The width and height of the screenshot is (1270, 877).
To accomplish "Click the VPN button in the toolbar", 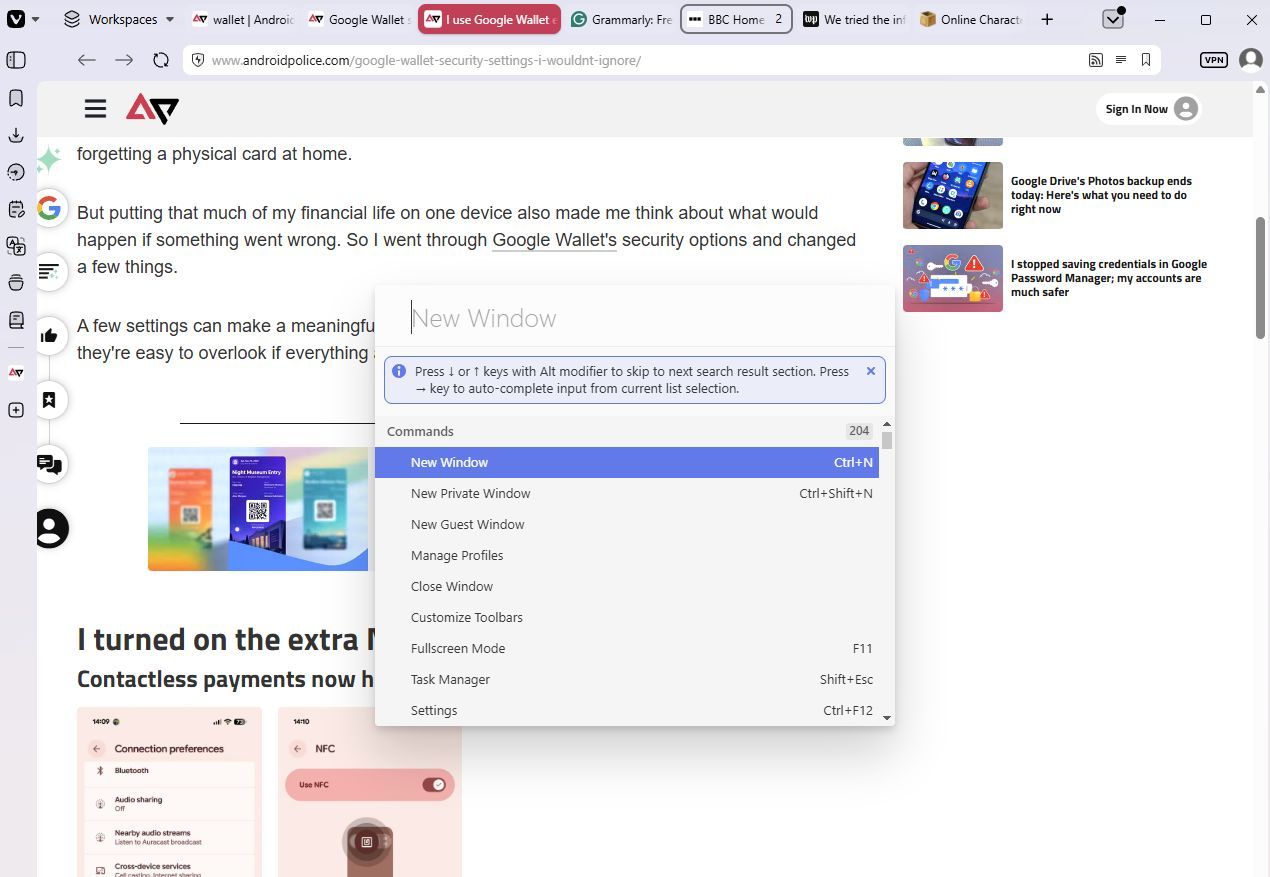I will [x=1214, y=60].
